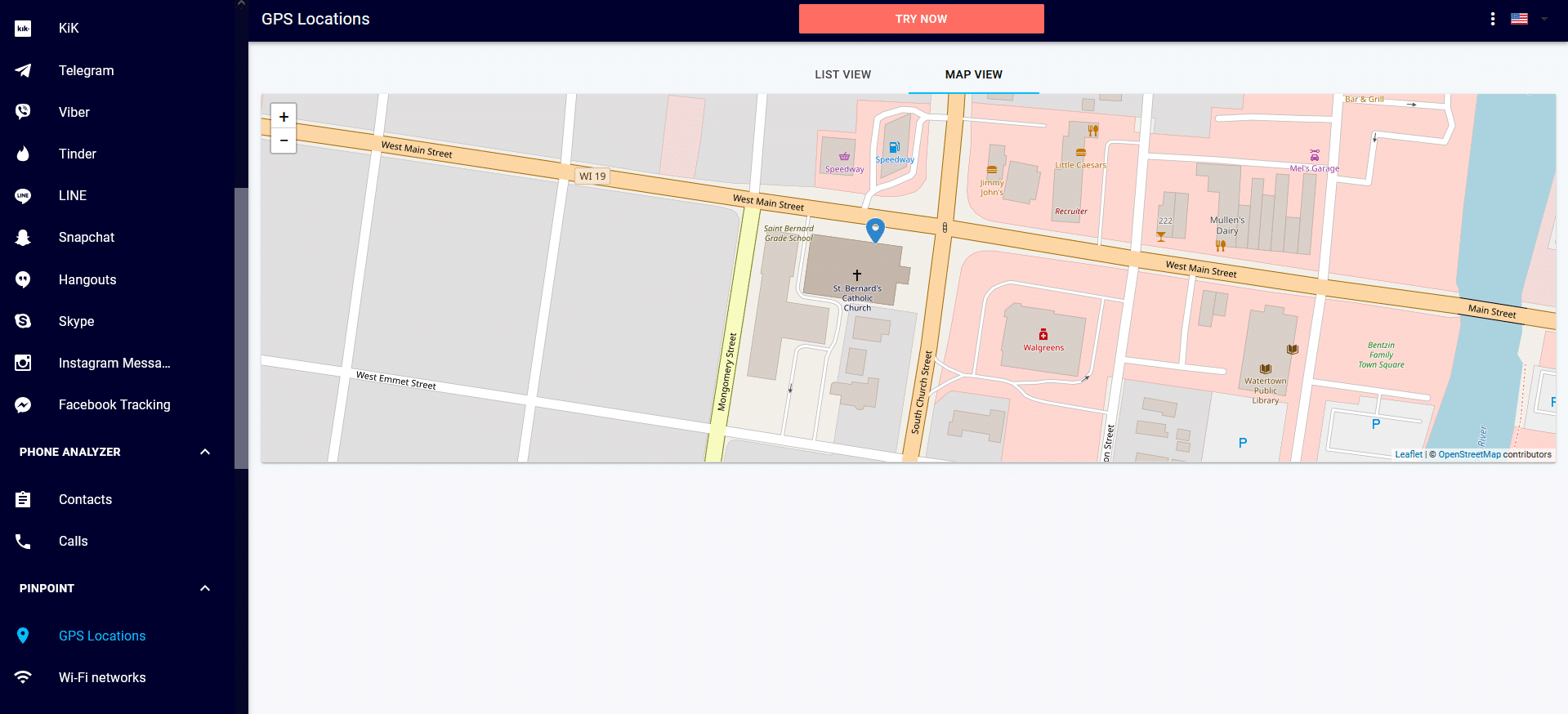Click the Bar & Grill label

[x=1365, y=99]
